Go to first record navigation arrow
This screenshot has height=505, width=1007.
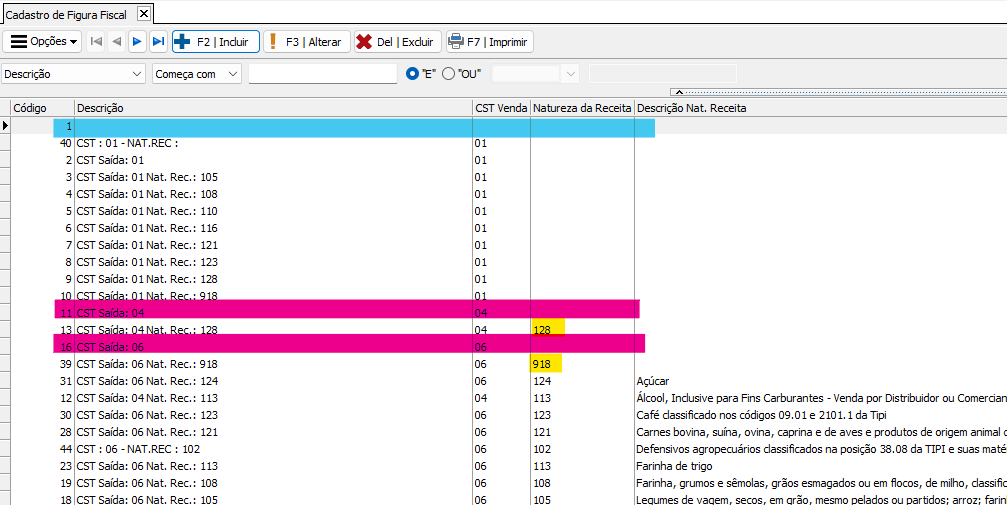96,42
